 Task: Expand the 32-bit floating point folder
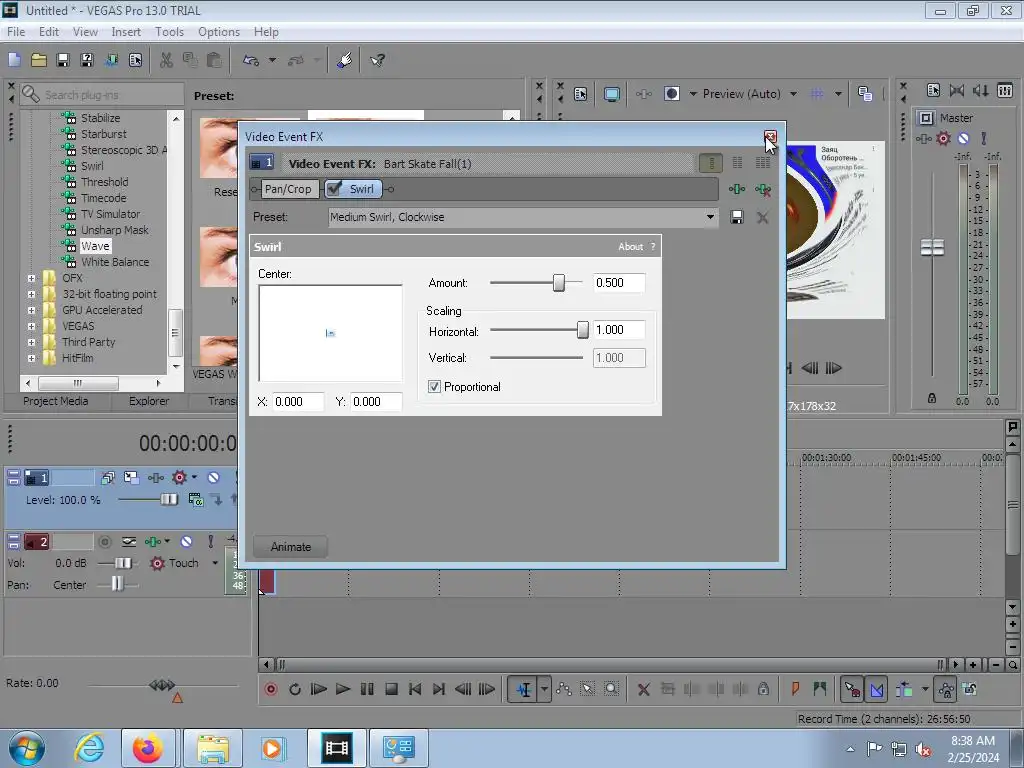(x=31, y=294)
